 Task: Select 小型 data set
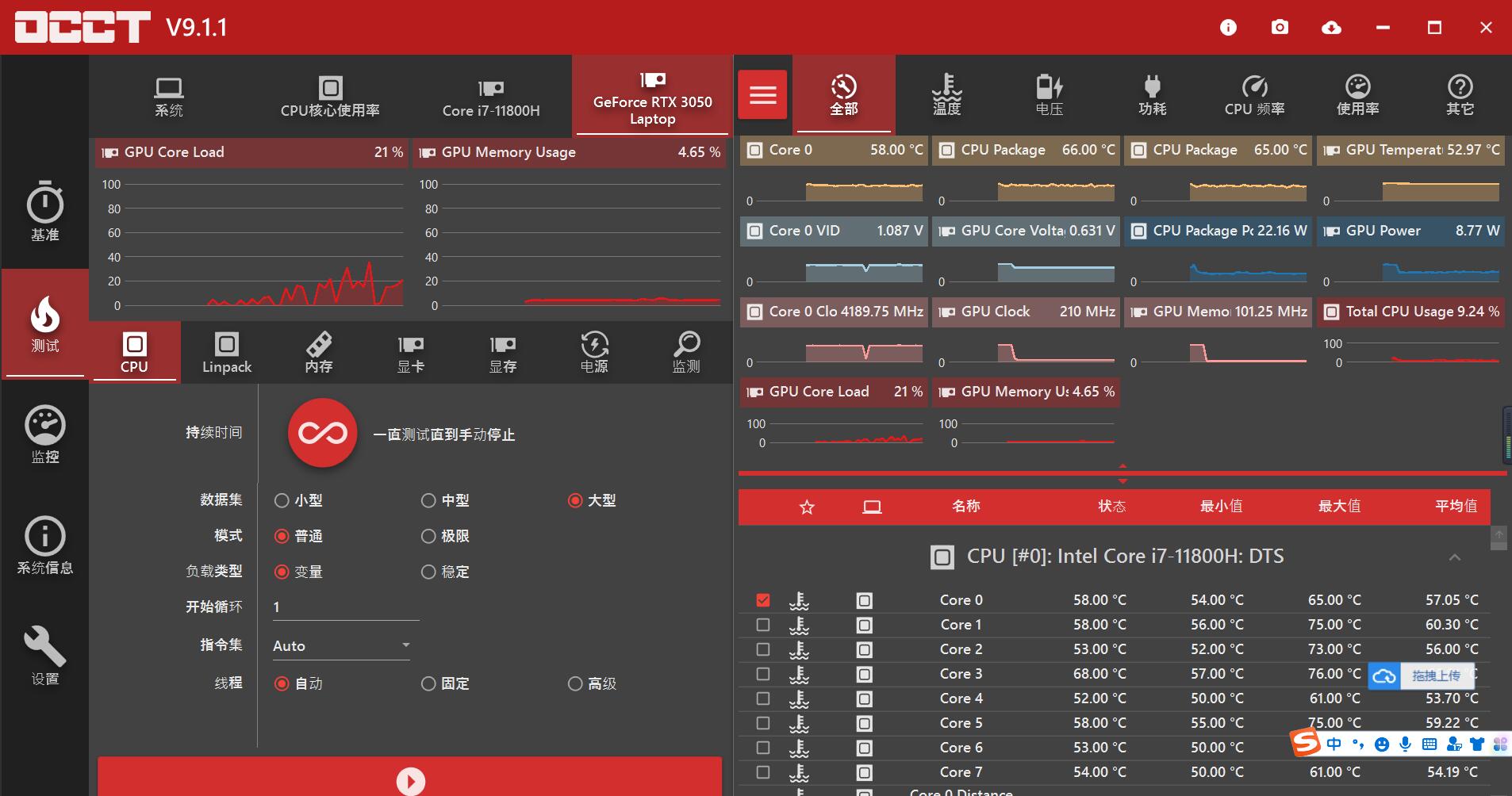pyautogui.click(x=298, y=500)
